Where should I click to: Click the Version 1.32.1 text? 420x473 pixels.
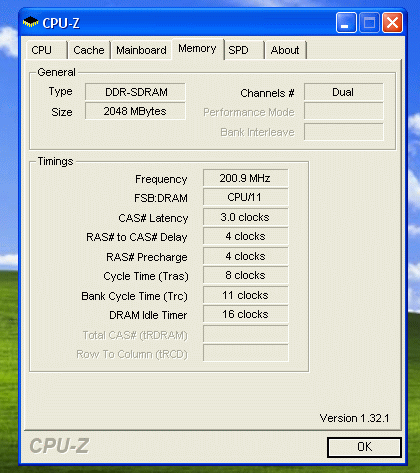coord(354,418)
